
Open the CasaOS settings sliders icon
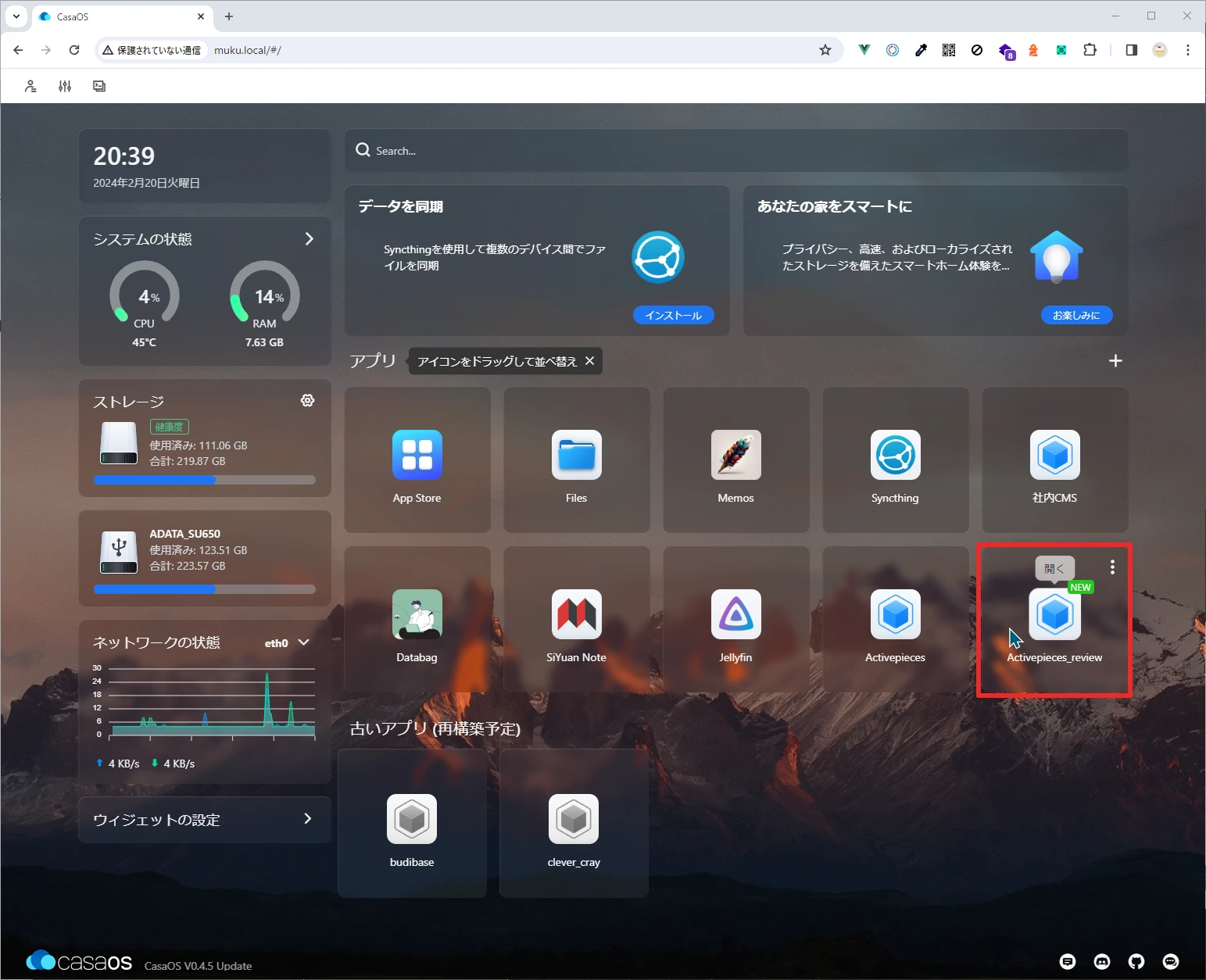[x=65, y=86]
